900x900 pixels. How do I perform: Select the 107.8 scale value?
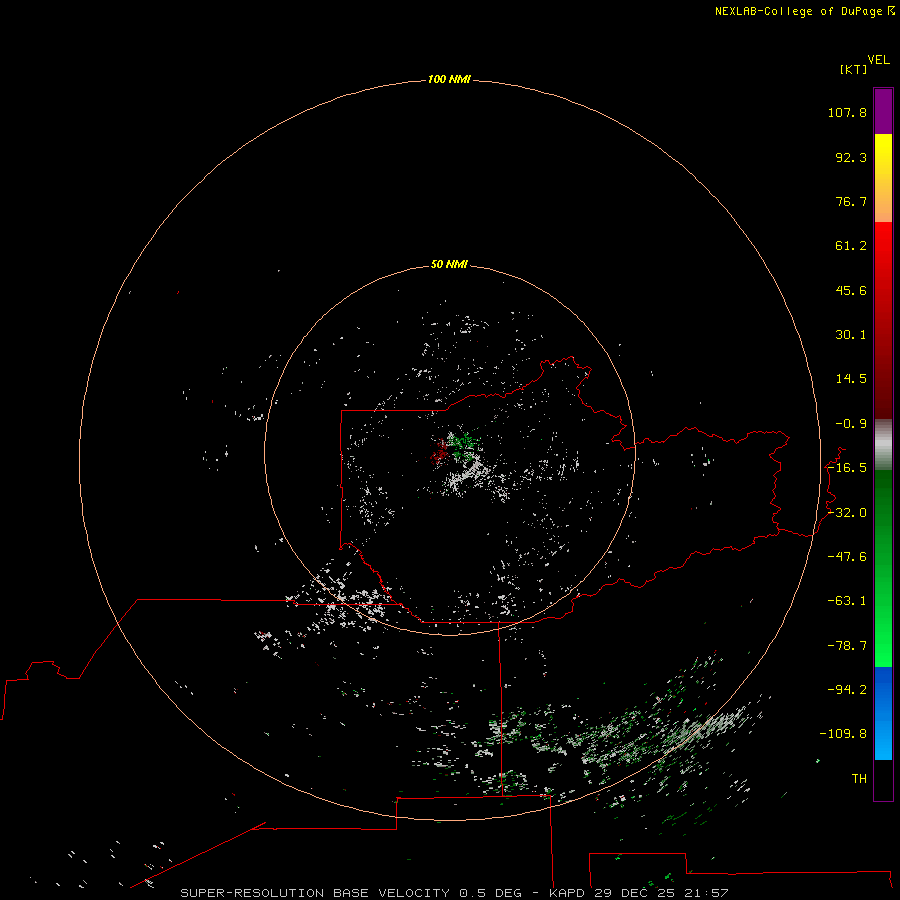(847, 112)
